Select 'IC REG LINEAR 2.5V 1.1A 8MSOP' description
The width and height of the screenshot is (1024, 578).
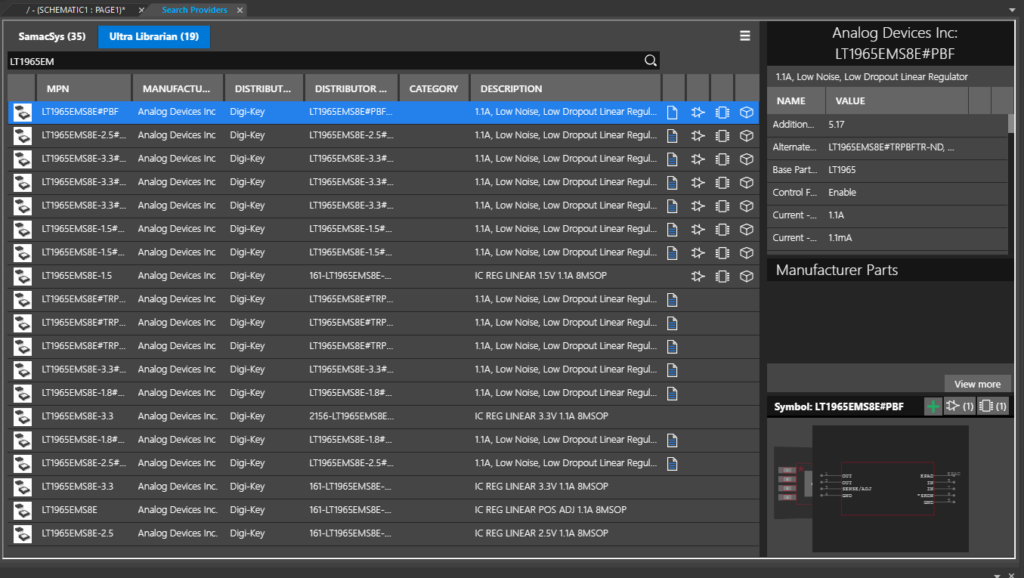tap(541, 533)
